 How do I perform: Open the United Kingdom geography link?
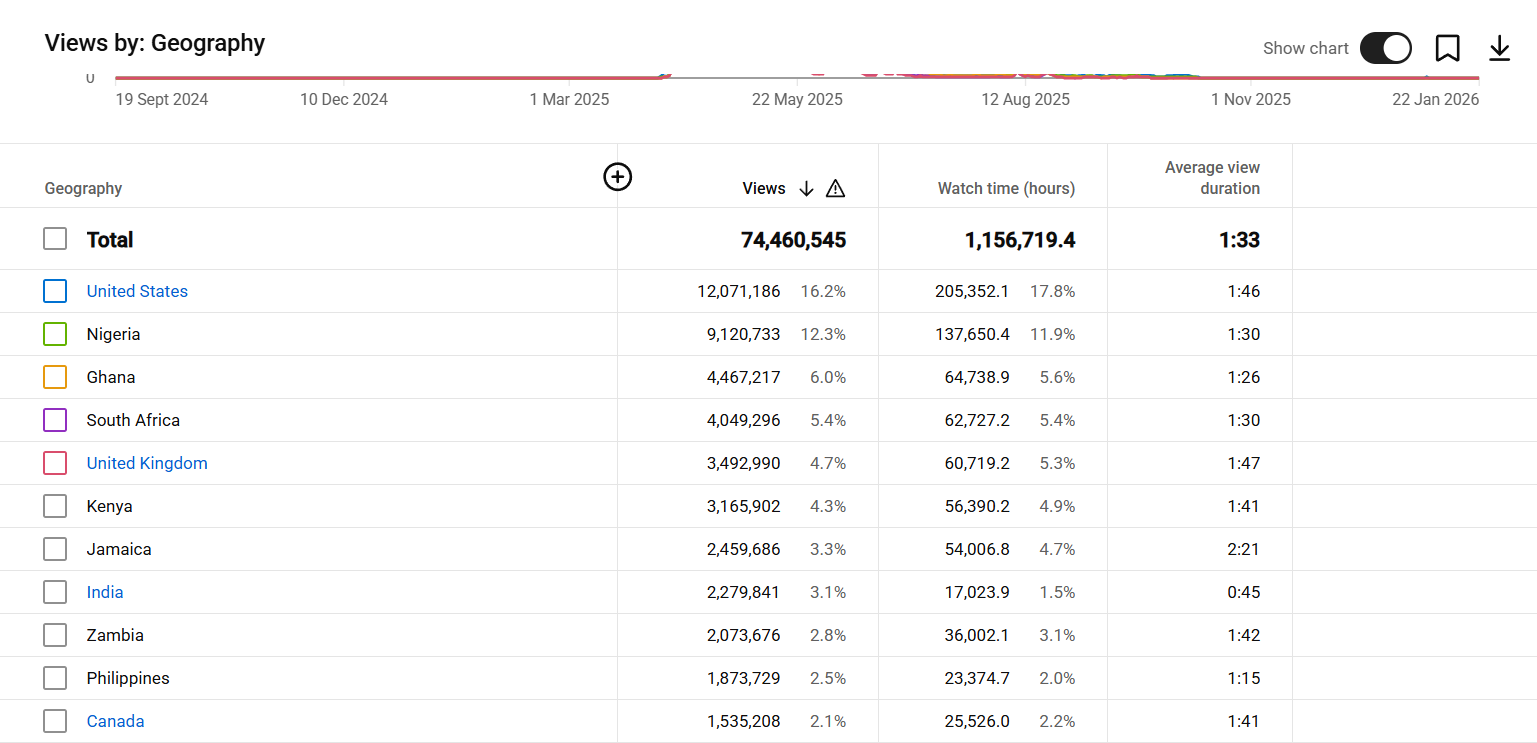pyautogui.click(x=147, y=463)
